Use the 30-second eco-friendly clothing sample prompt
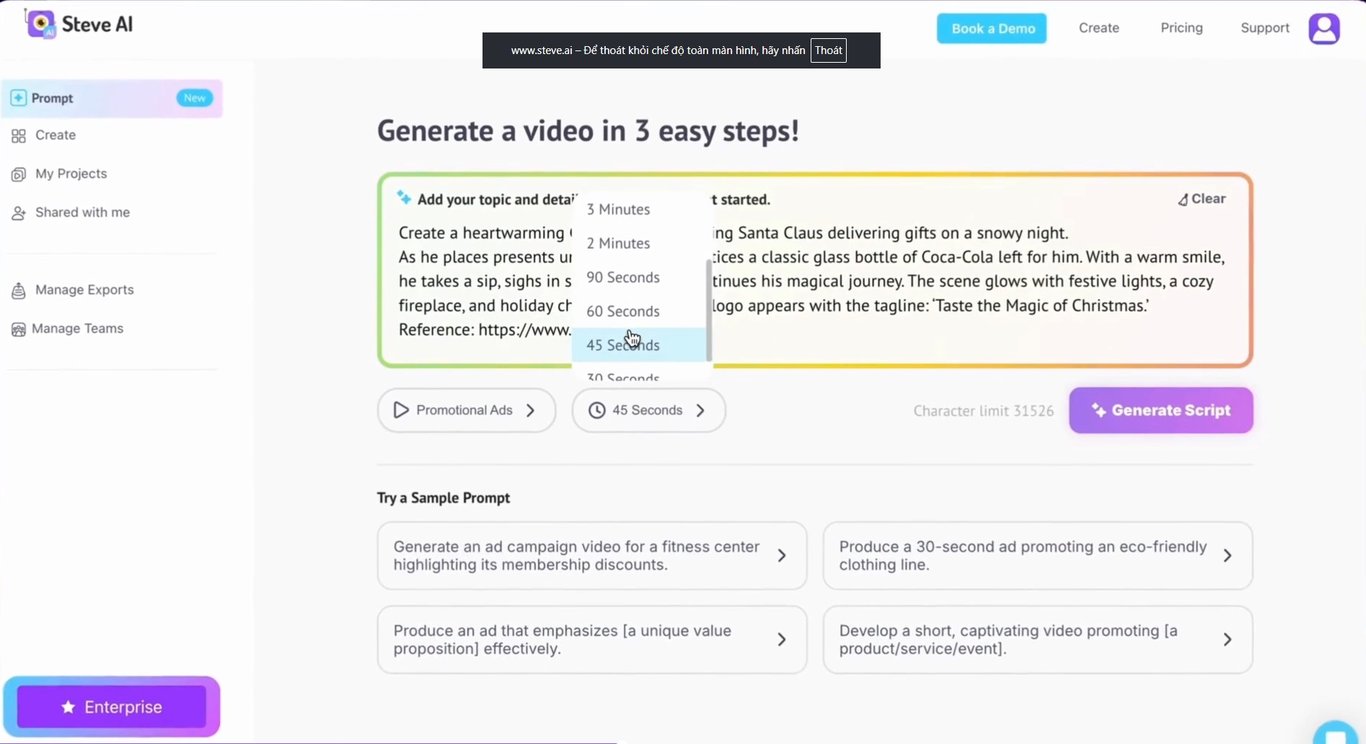The image size is (1366, 744). click(1037, 556)
